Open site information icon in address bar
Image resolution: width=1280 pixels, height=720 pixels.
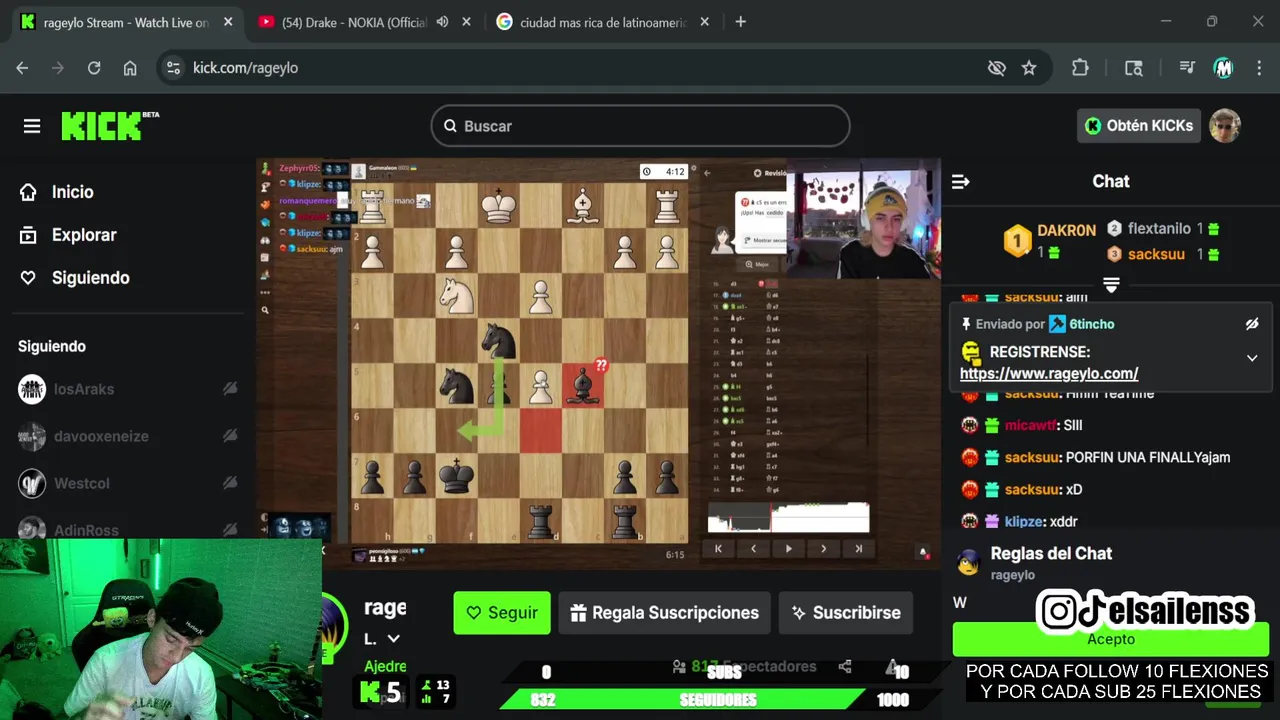click(173, 68)
